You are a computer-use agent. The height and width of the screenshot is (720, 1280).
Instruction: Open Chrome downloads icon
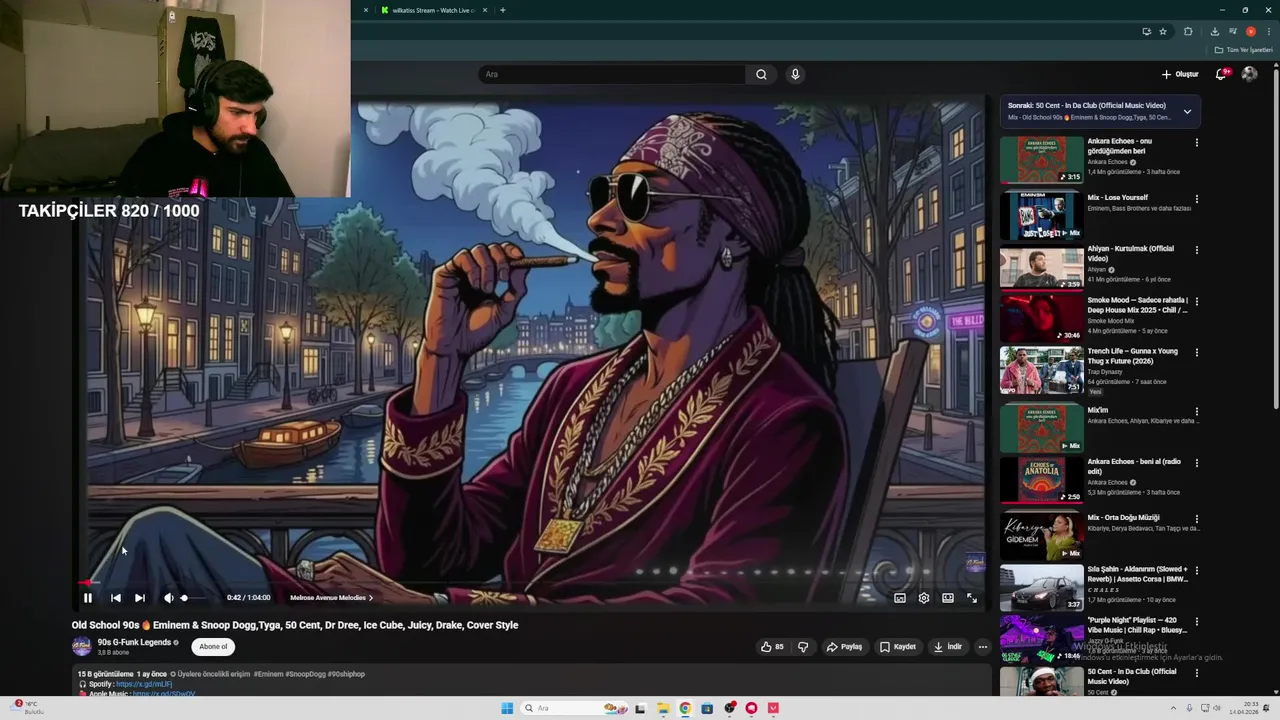point(1214,31)
